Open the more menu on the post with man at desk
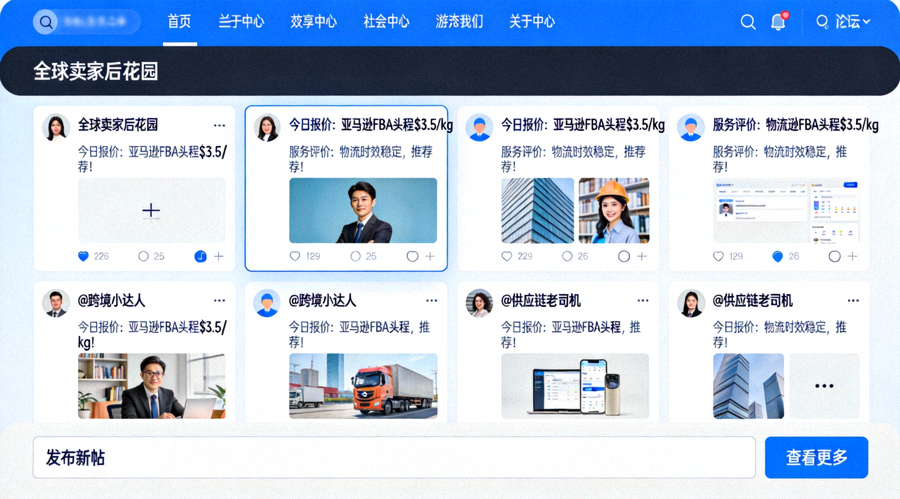The height and width of the screenshot is (499, 900). coord(219,300)
